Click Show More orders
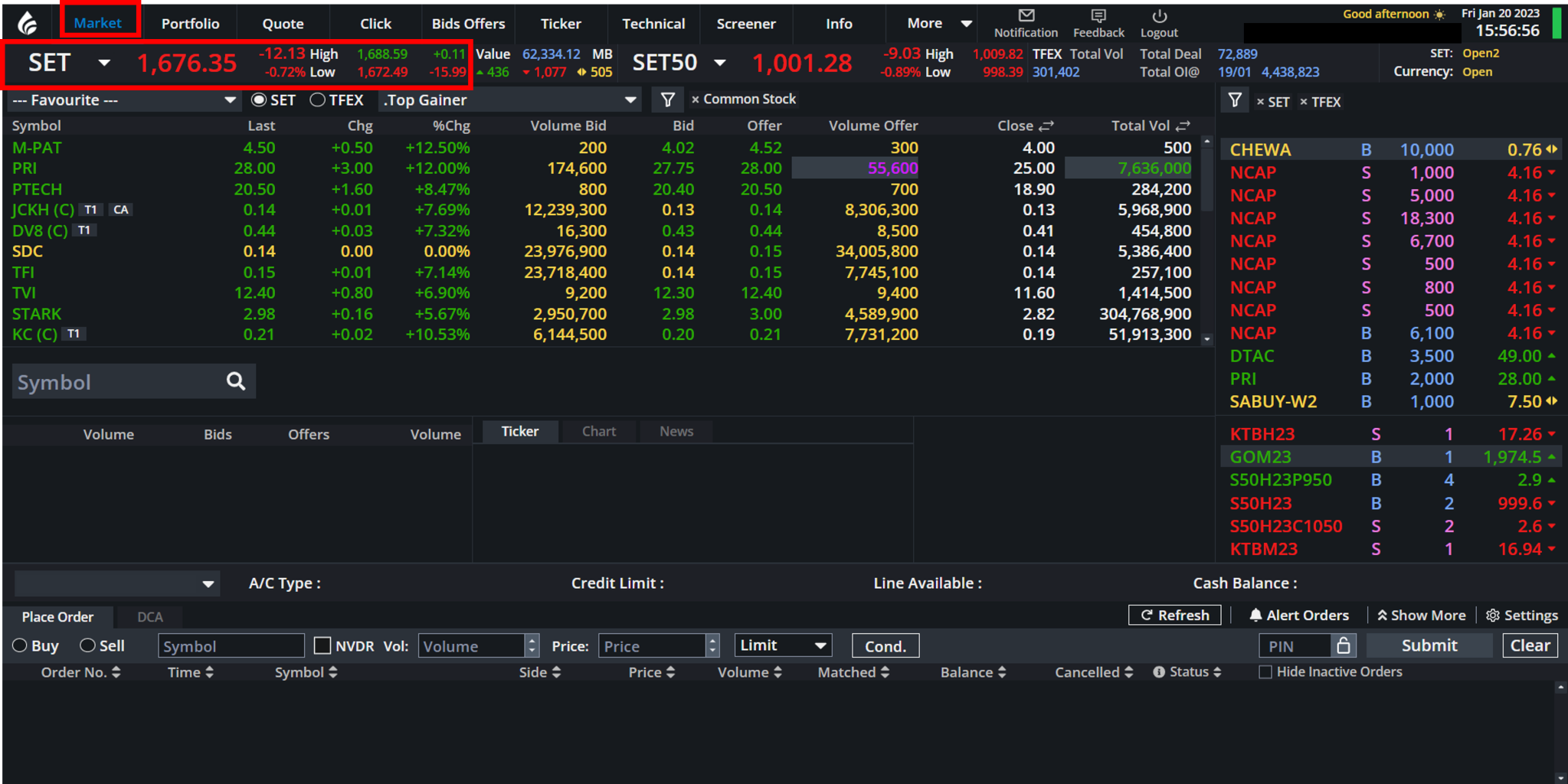Viewport: 1568px width, 784px height. click(x=1421, y=615)
